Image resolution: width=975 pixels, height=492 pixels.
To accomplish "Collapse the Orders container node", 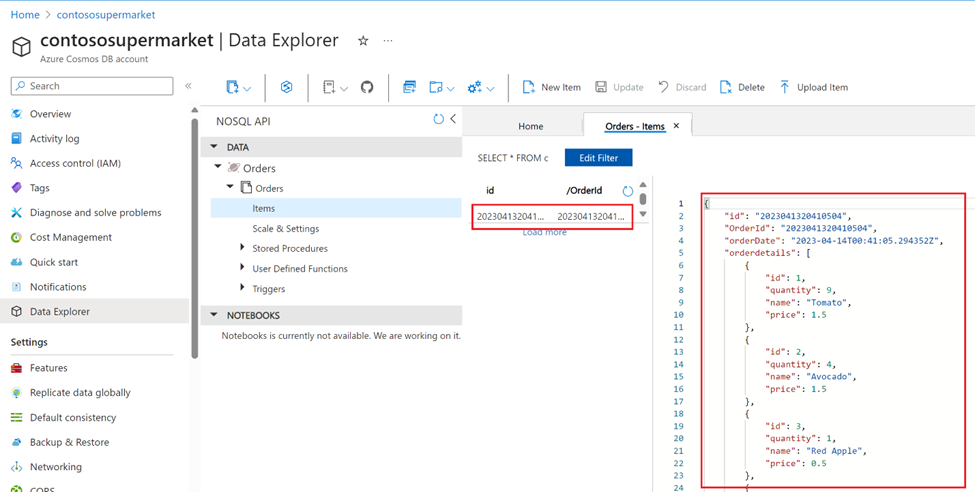I will pos(230,186).
